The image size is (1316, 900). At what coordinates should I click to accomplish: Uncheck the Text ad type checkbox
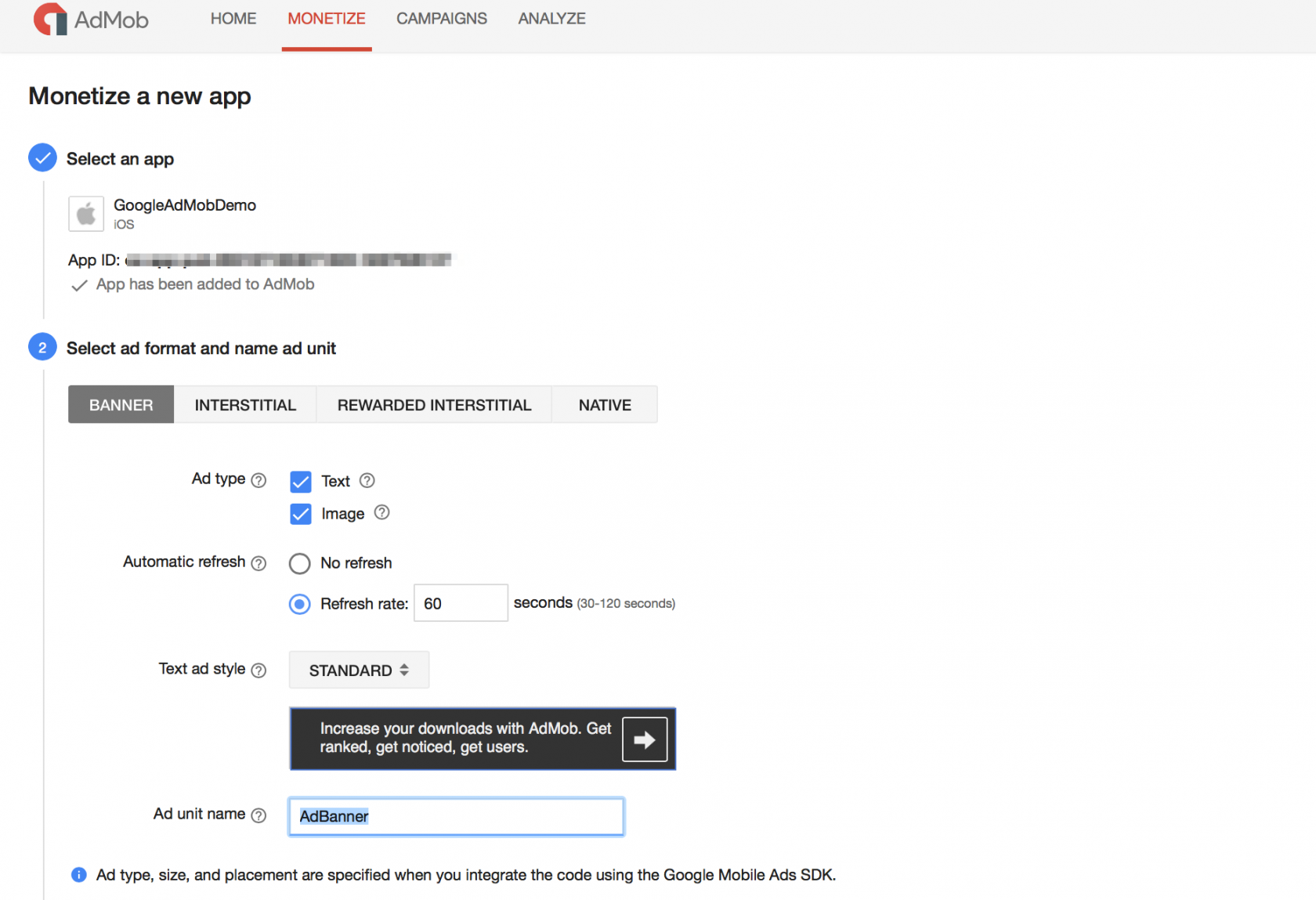[x=300, y=481]
